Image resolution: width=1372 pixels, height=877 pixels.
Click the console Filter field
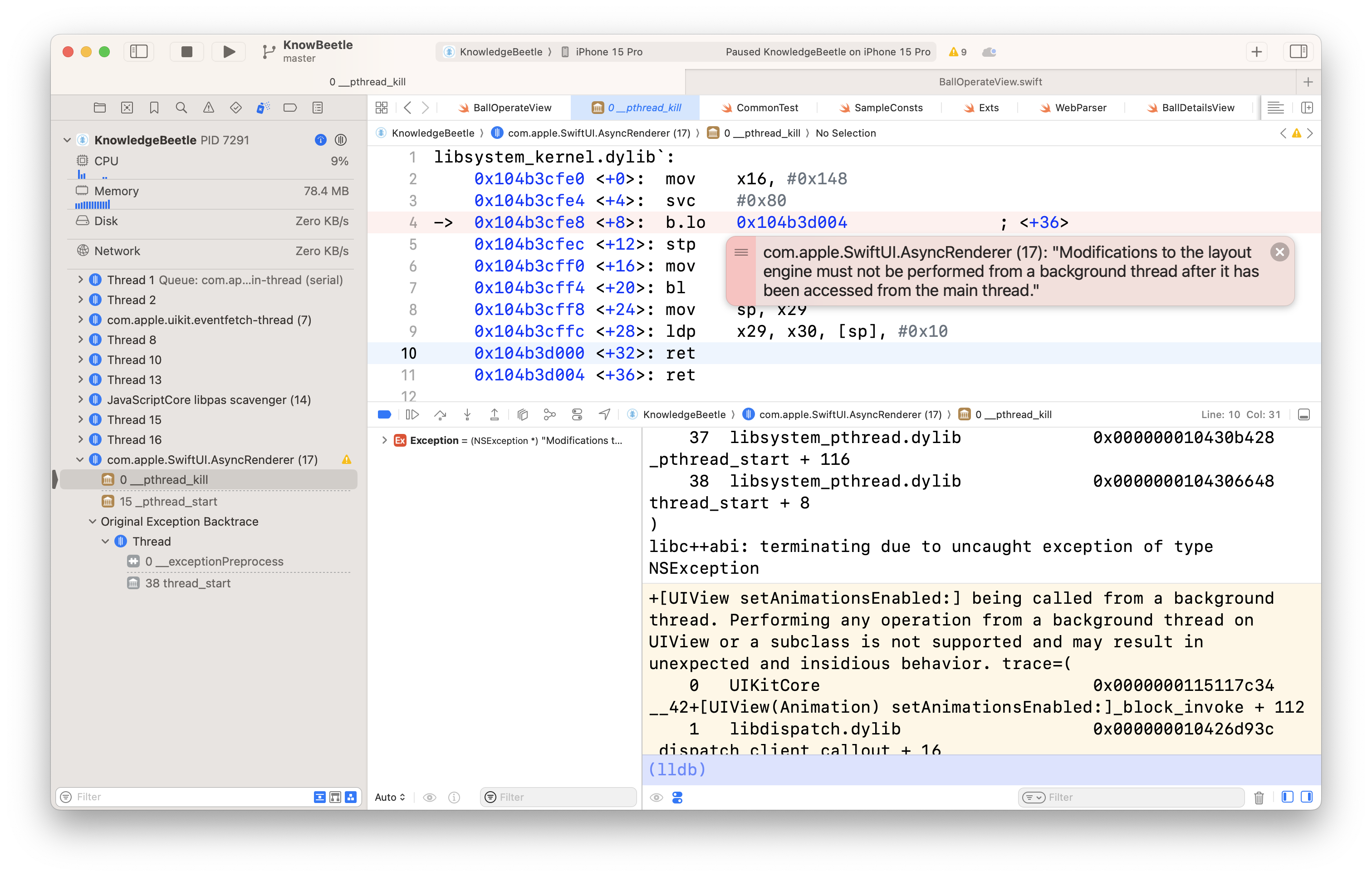1131,797
